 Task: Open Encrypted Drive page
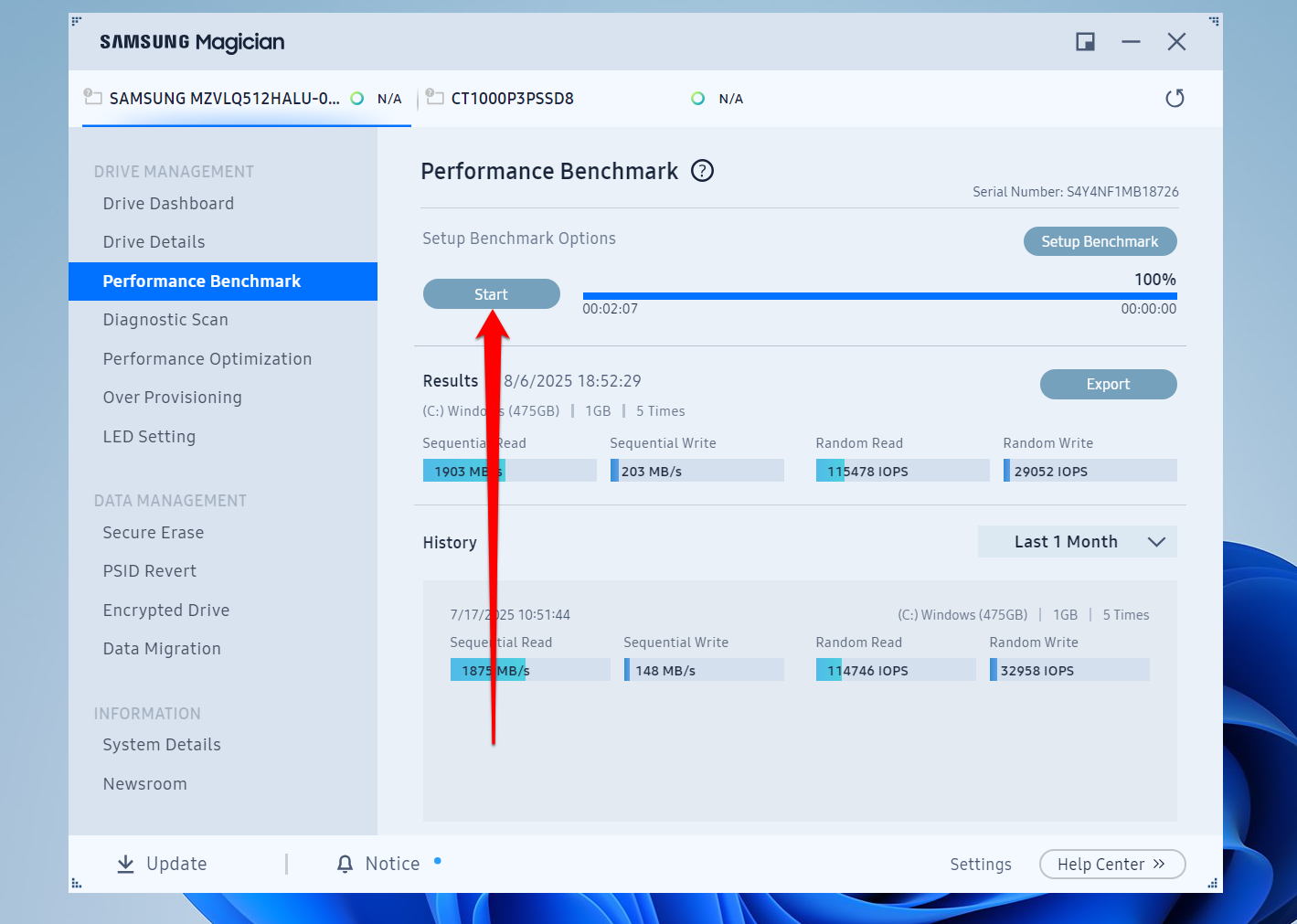pyautogui.click(x=166, y=611)
